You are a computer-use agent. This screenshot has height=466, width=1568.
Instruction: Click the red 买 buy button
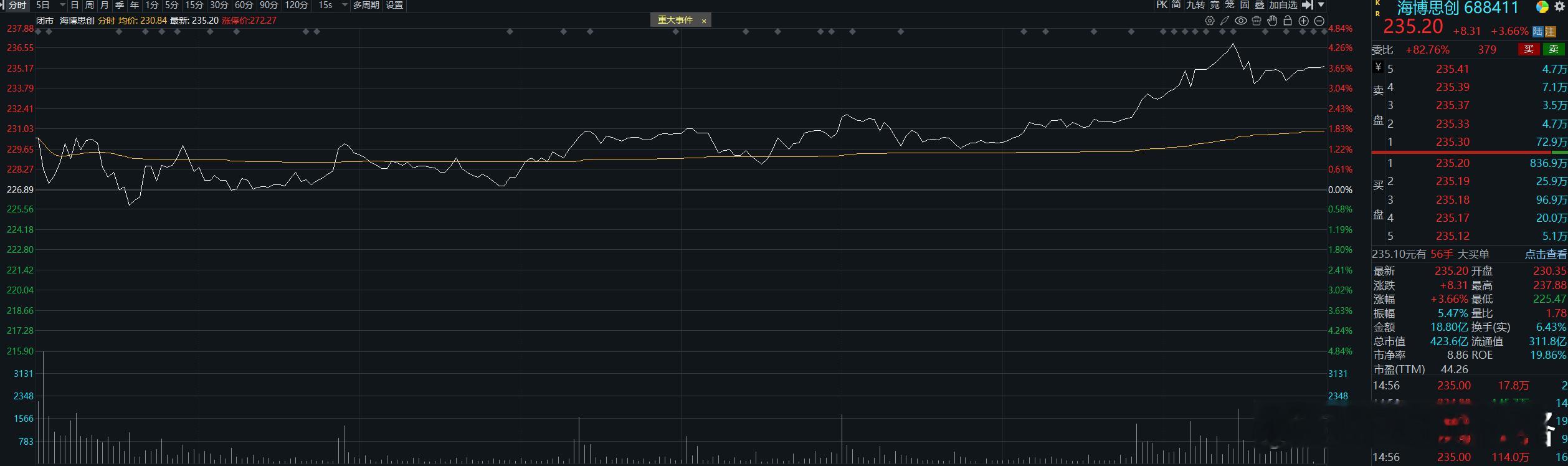pos(1529,49)
